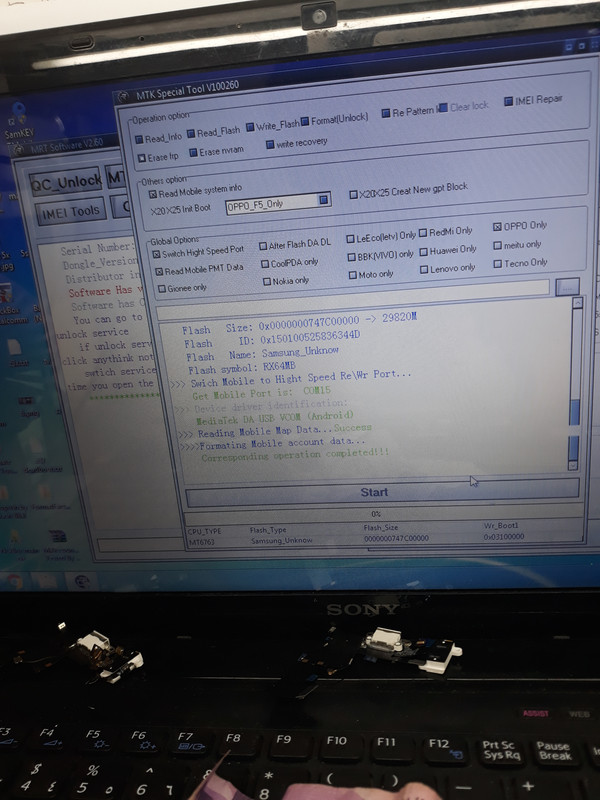This screenshot has height=800, width=600.
Task: Click the 0x03100000 Wr_Boot1 value
Action: [x=504, y=536]
